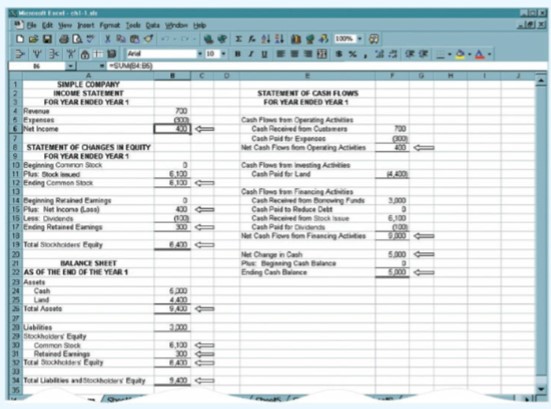Open the Borders style dropdown arrow
The height and width of the screenshot is (409, 551).
click(x=449, y=54)
